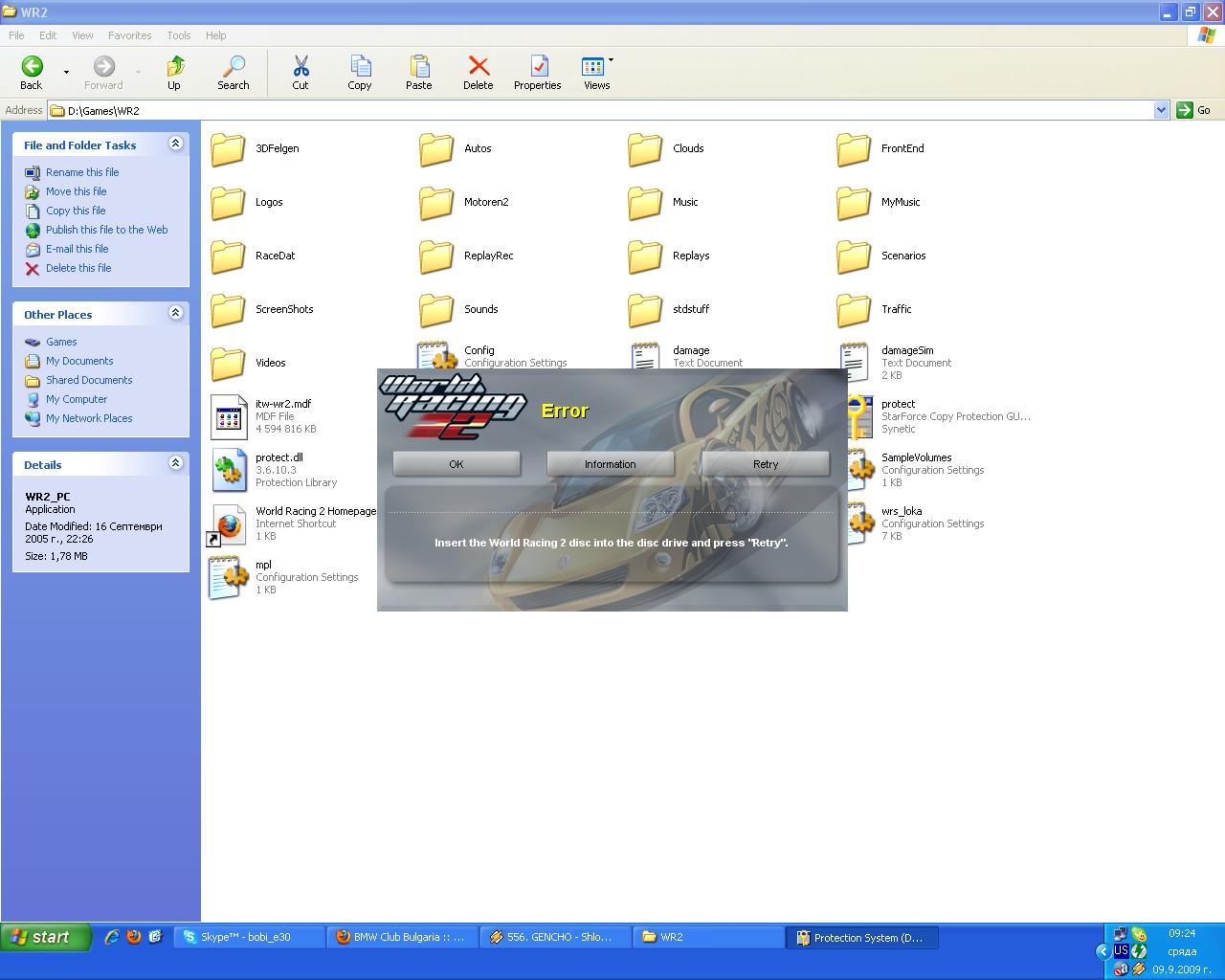Select the damageSim text document

896,364
